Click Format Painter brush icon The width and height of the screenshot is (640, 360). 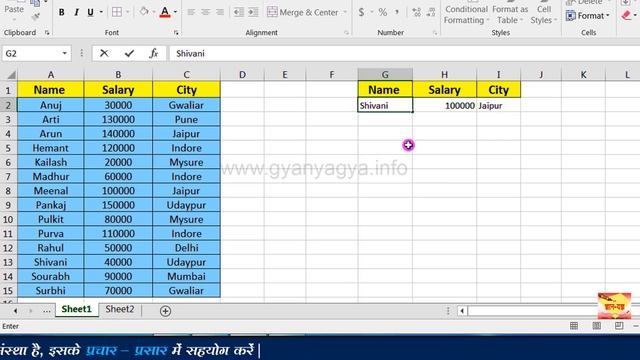pyautogui.click(x=36, y=17)
